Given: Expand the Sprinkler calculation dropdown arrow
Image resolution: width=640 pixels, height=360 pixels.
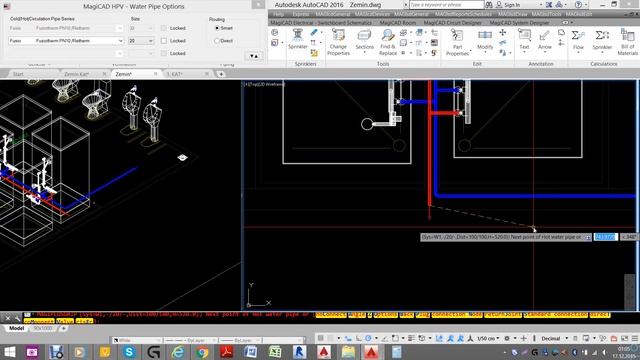Looking at the screenshot, I should (x=602, y=53).
